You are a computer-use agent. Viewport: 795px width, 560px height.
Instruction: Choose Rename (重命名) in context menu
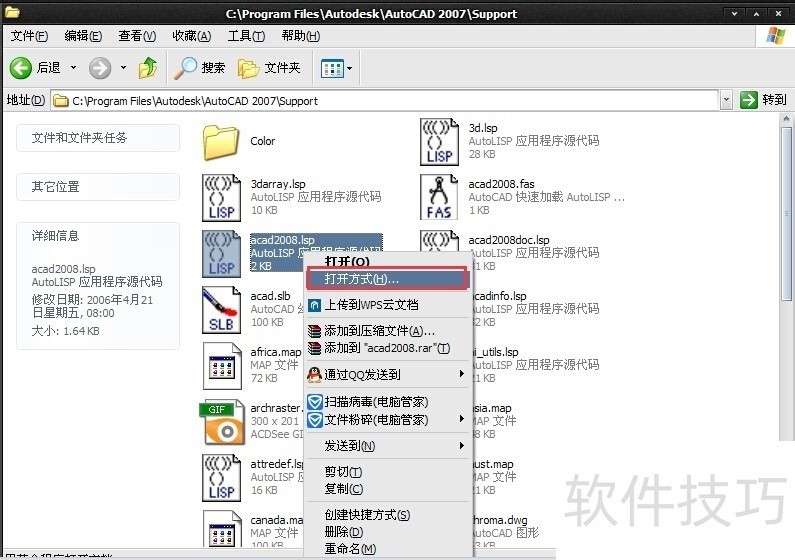click(x=389, y=549)
